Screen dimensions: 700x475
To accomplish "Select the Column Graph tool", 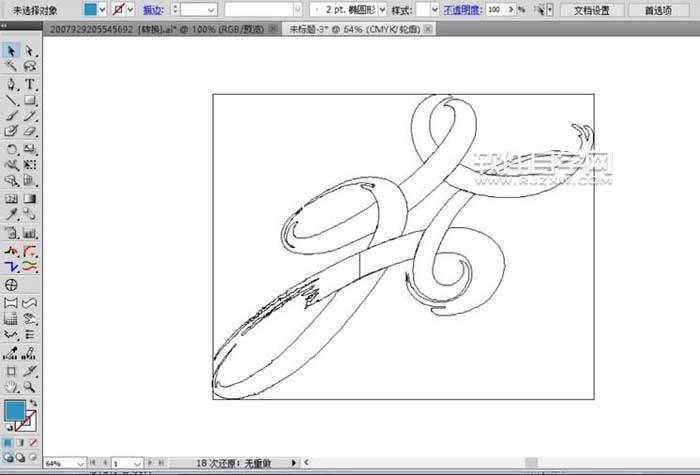I will point(29,232).
